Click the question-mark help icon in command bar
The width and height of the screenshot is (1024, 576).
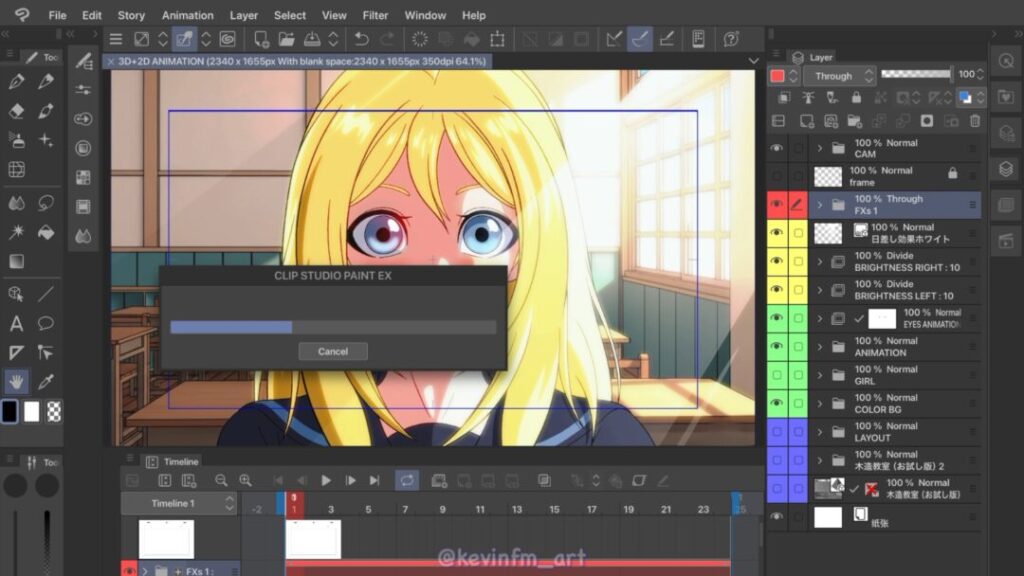point(731,39)
